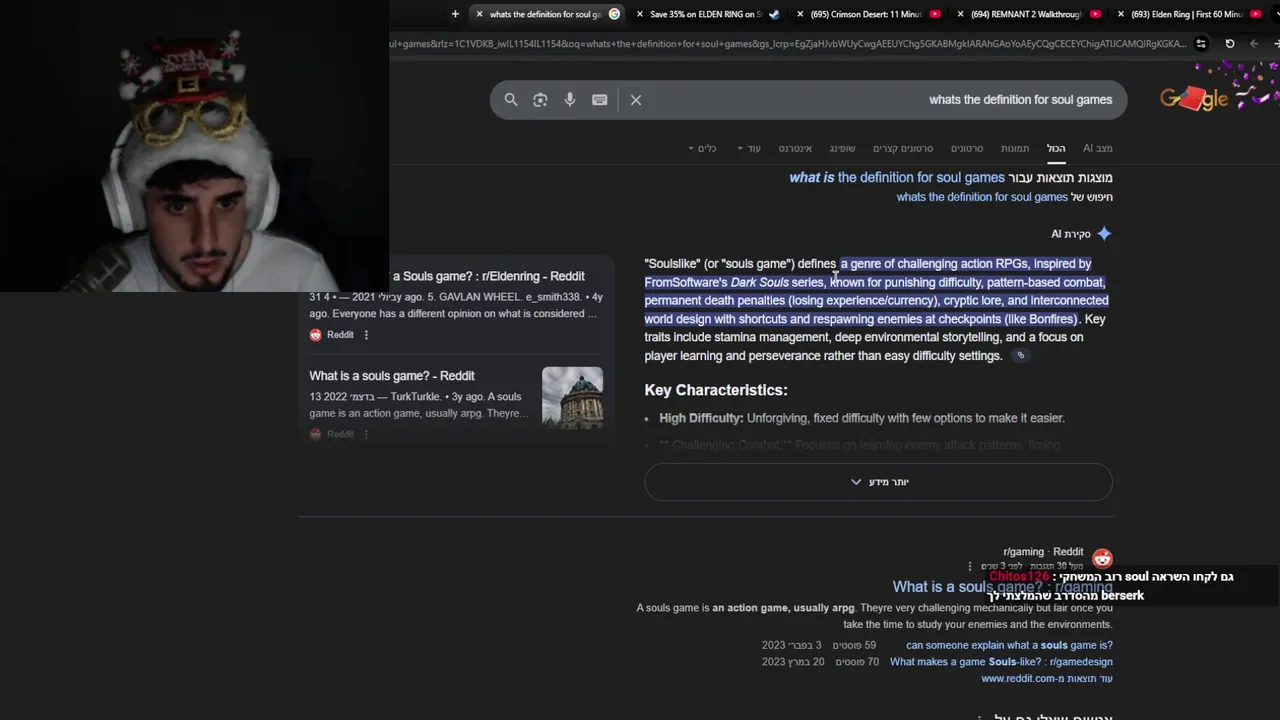Select the 'סרטונים' videos tab
Viewport: 1280px width, 720px height.
[967, 148]
